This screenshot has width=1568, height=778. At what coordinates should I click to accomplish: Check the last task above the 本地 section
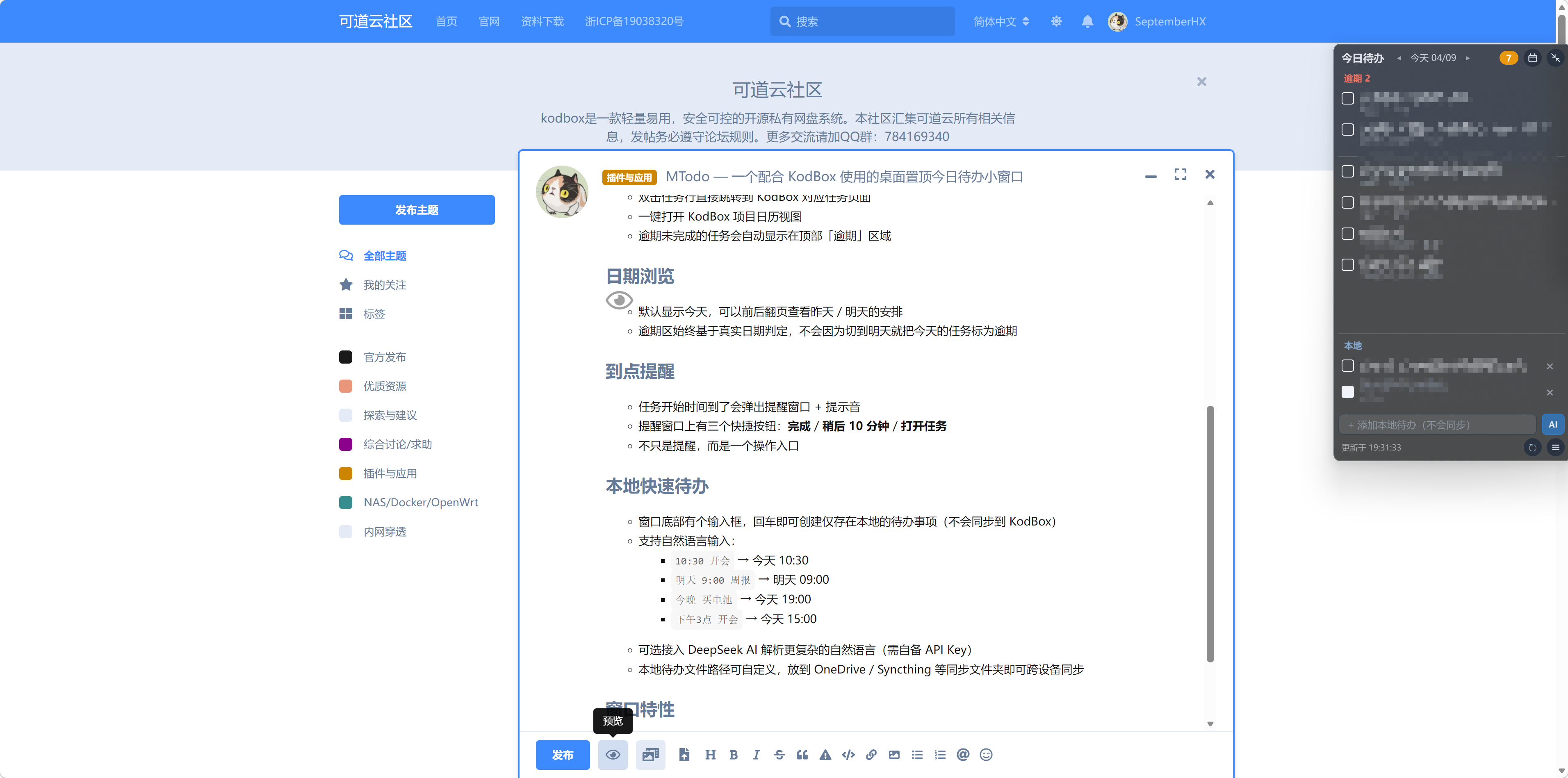coord(1348,265)
